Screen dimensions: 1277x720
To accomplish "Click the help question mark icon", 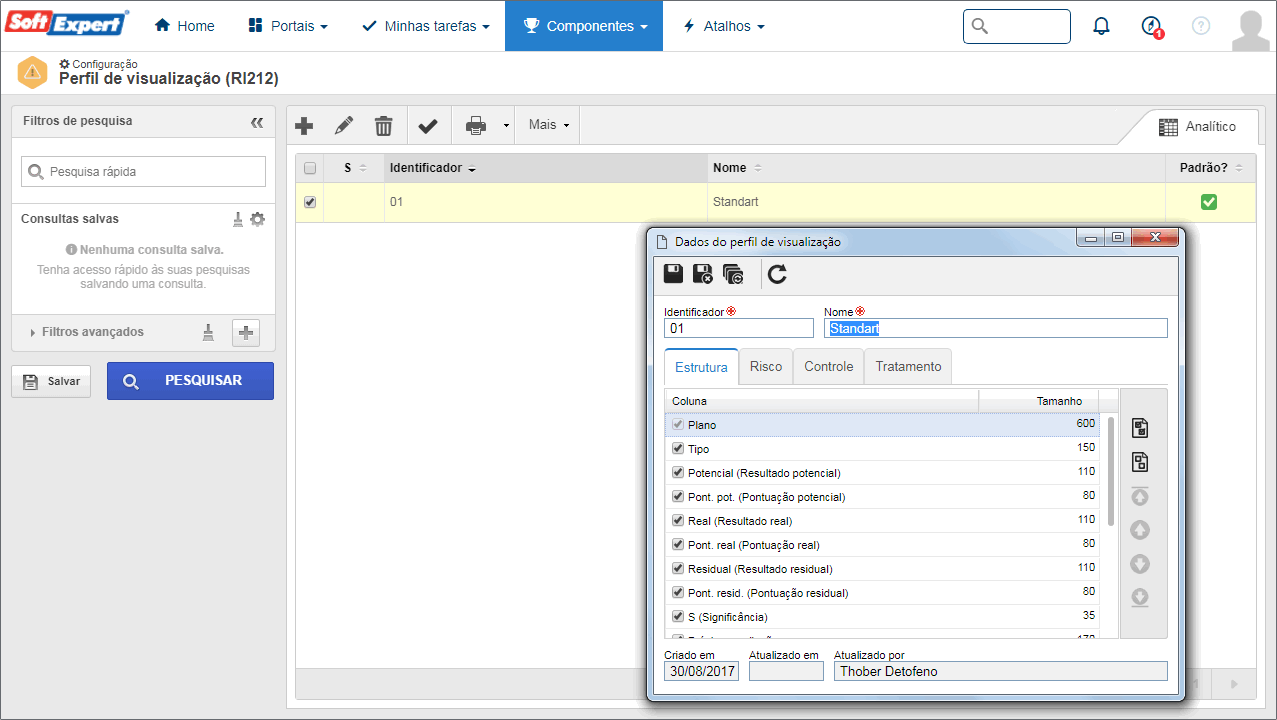I will coord(1201,26).
